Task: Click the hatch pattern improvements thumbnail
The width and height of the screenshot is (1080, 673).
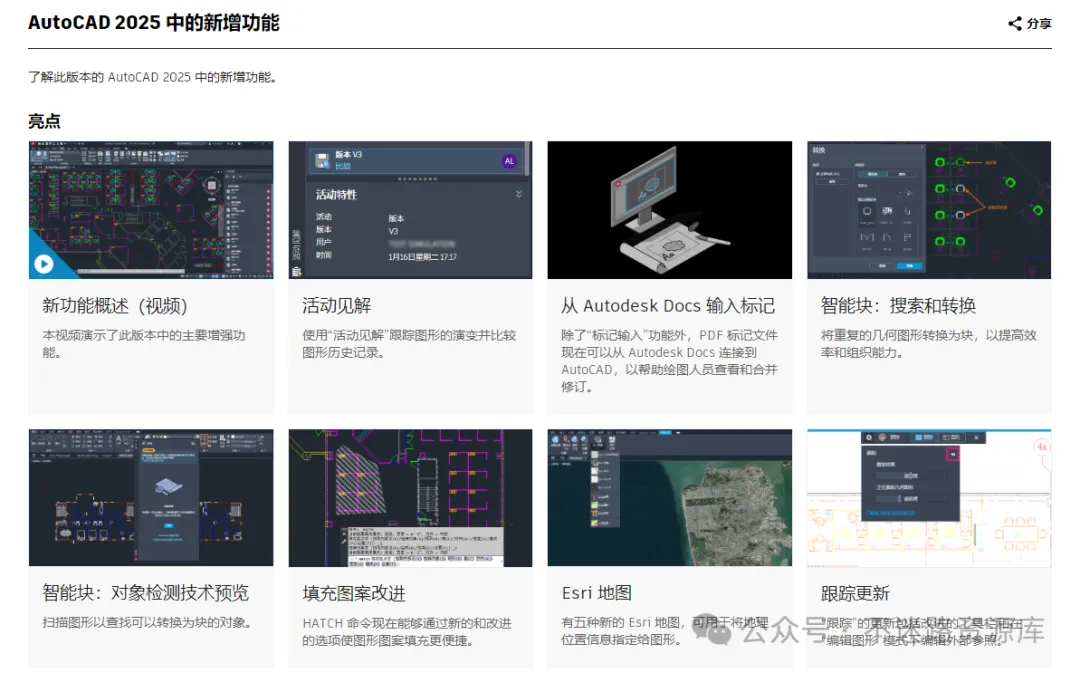Action: 411,497
